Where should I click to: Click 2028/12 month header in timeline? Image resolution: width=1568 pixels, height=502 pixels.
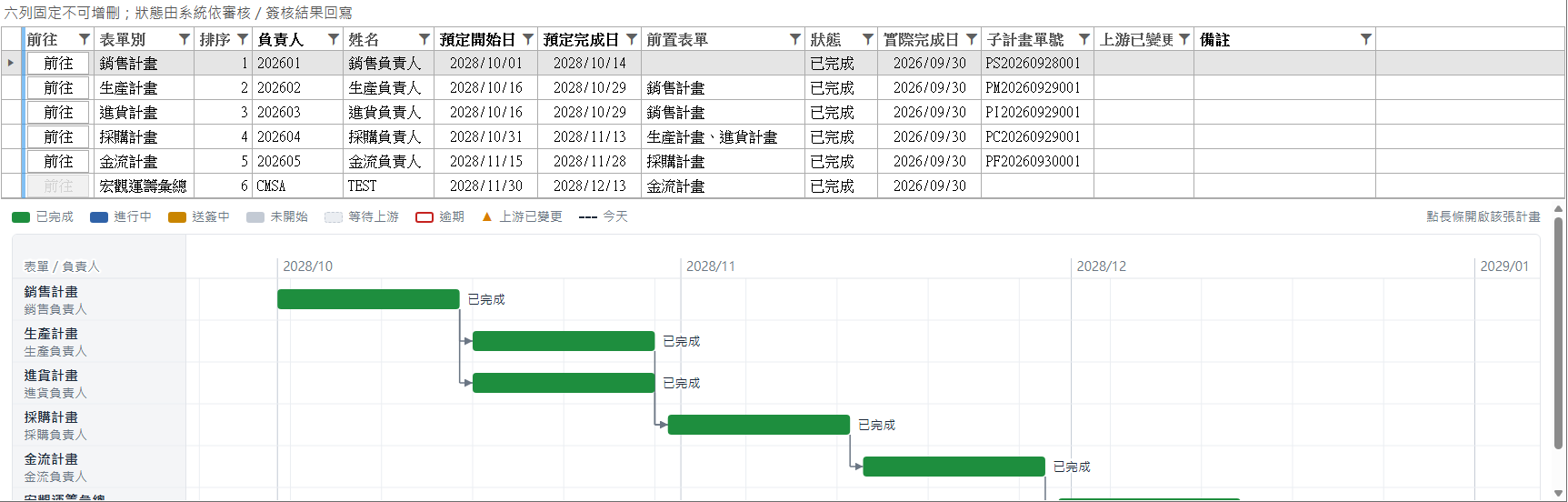(1102, 266)
